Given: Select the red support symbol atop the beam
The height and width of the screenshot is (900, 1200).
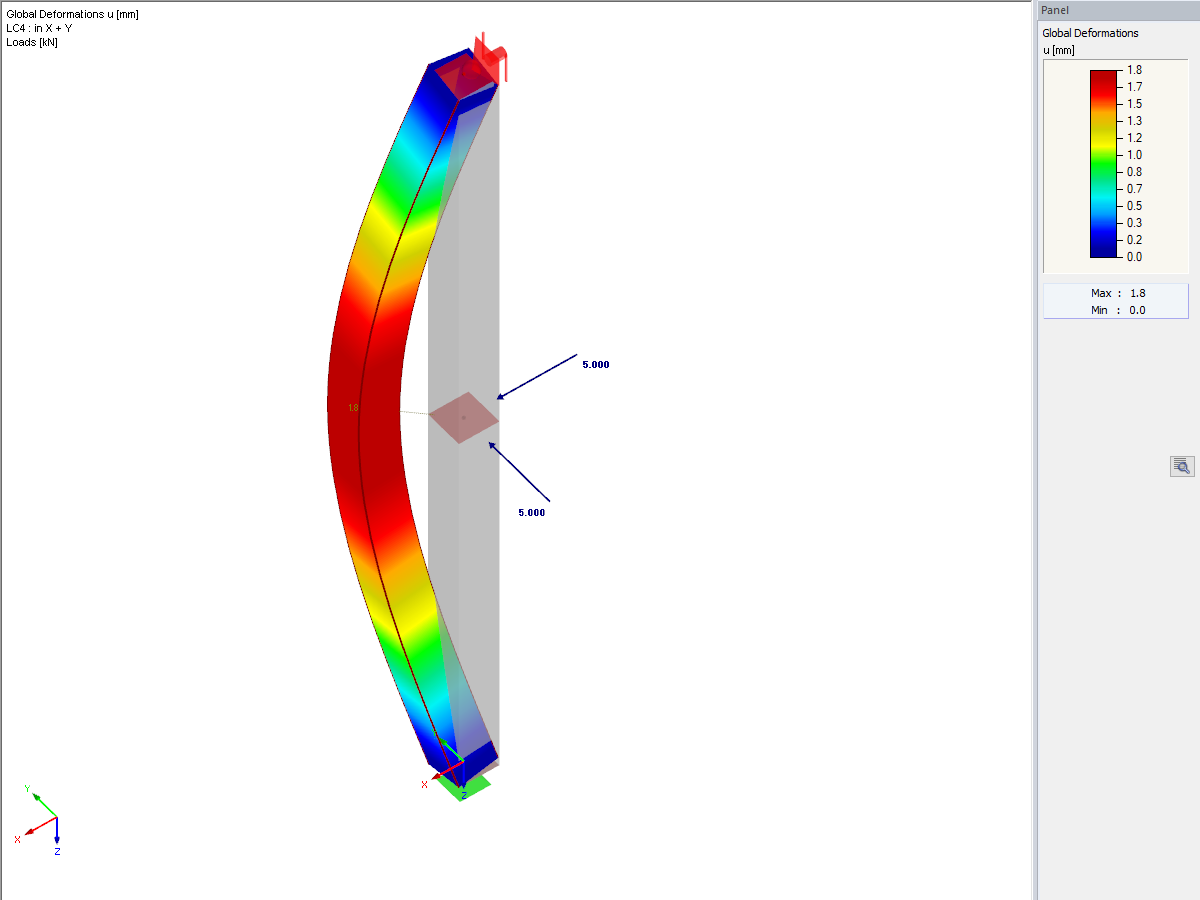Looking at the screenshot, I should (490, 58).
